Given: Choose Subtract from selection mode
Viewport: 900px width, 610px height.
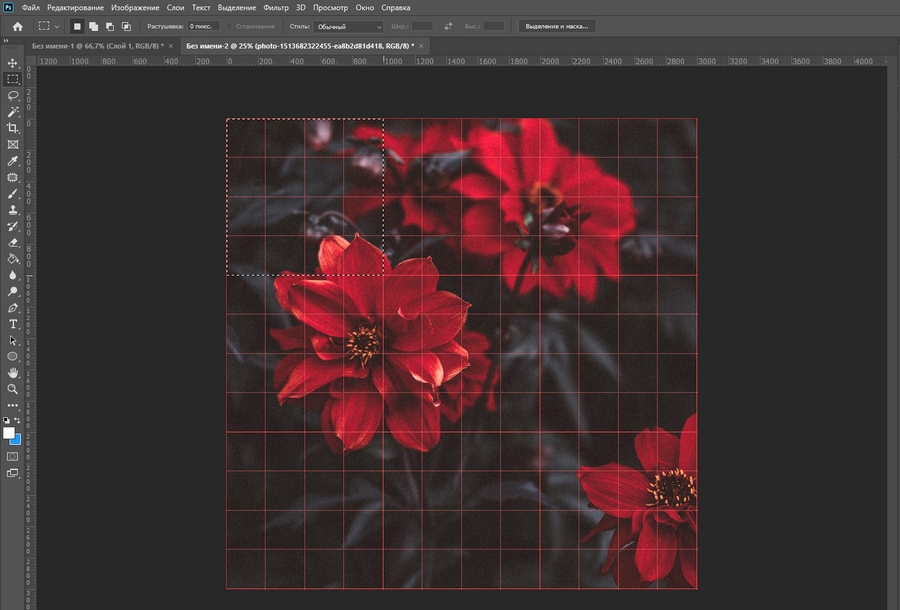Looking at the screenshot, I should 110,26.
